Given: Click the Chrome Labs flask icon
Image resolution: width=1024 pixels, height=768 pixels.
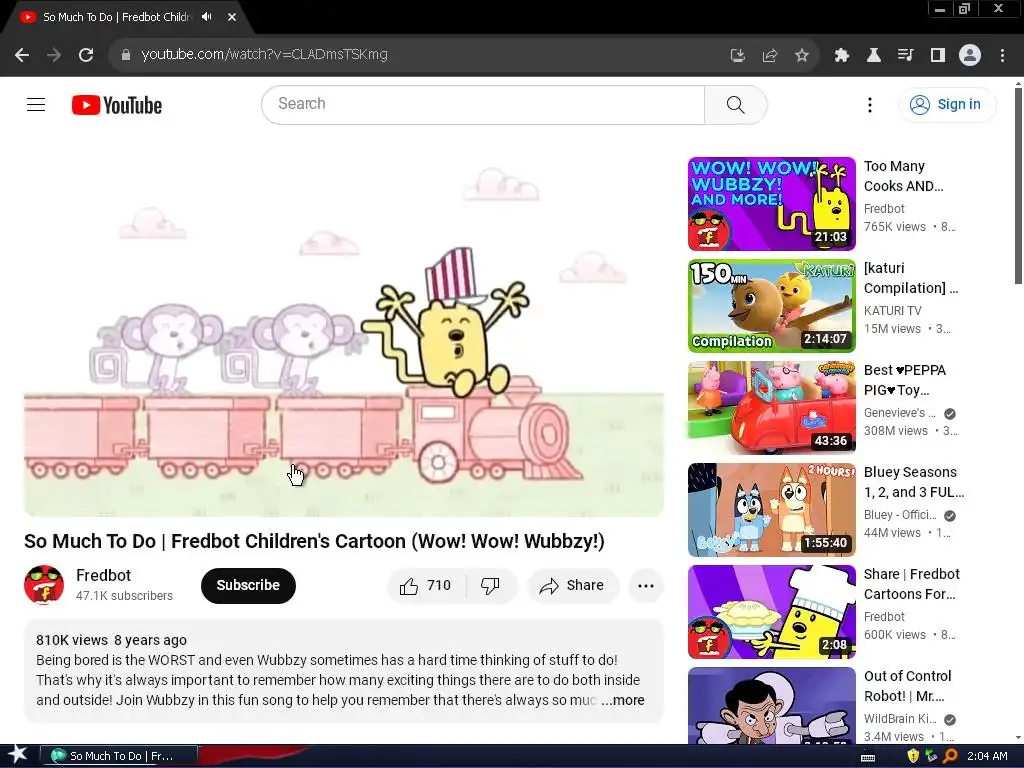Looking at the screenshot, I should tap(874, 55).
